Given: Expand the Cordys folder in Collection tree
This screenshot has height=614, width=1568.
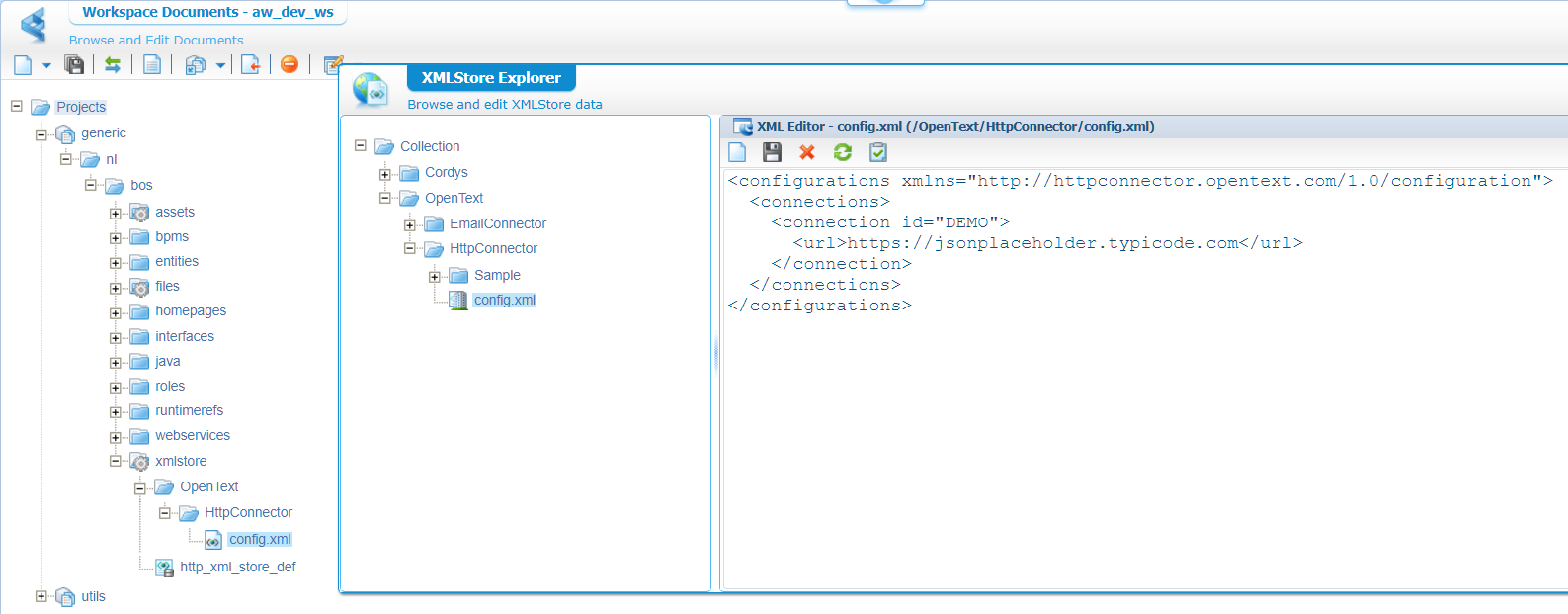Looking at the screenshot, I should pyautogui.click(x=385, y=174).
